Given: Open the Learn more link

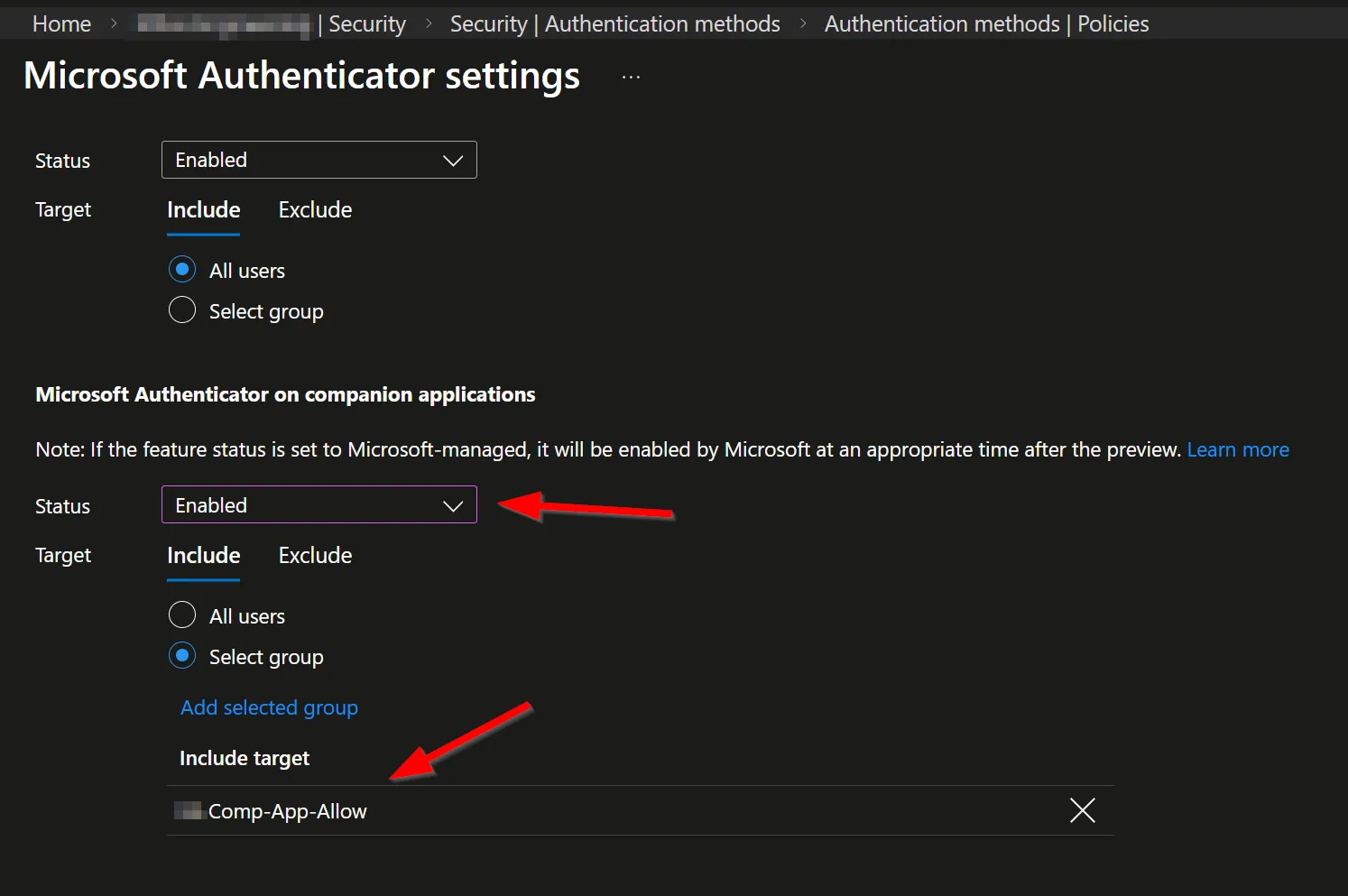Looking at the screenshot, I should 1238,449.
